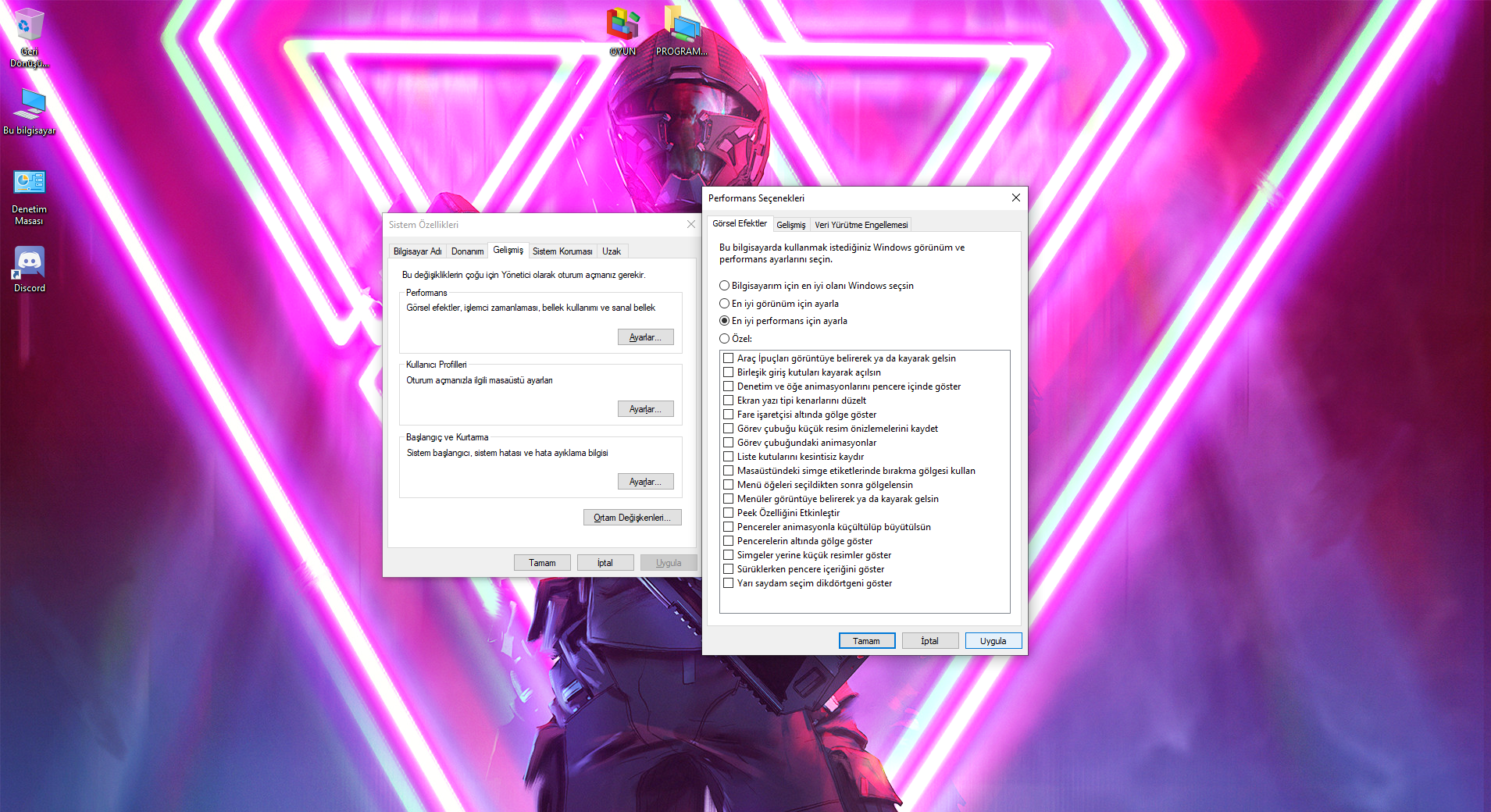Open Kullanıcı Profilleri Ayarlar... button
The height and width of the screenshot is (812, 1491).
[646, 409]
